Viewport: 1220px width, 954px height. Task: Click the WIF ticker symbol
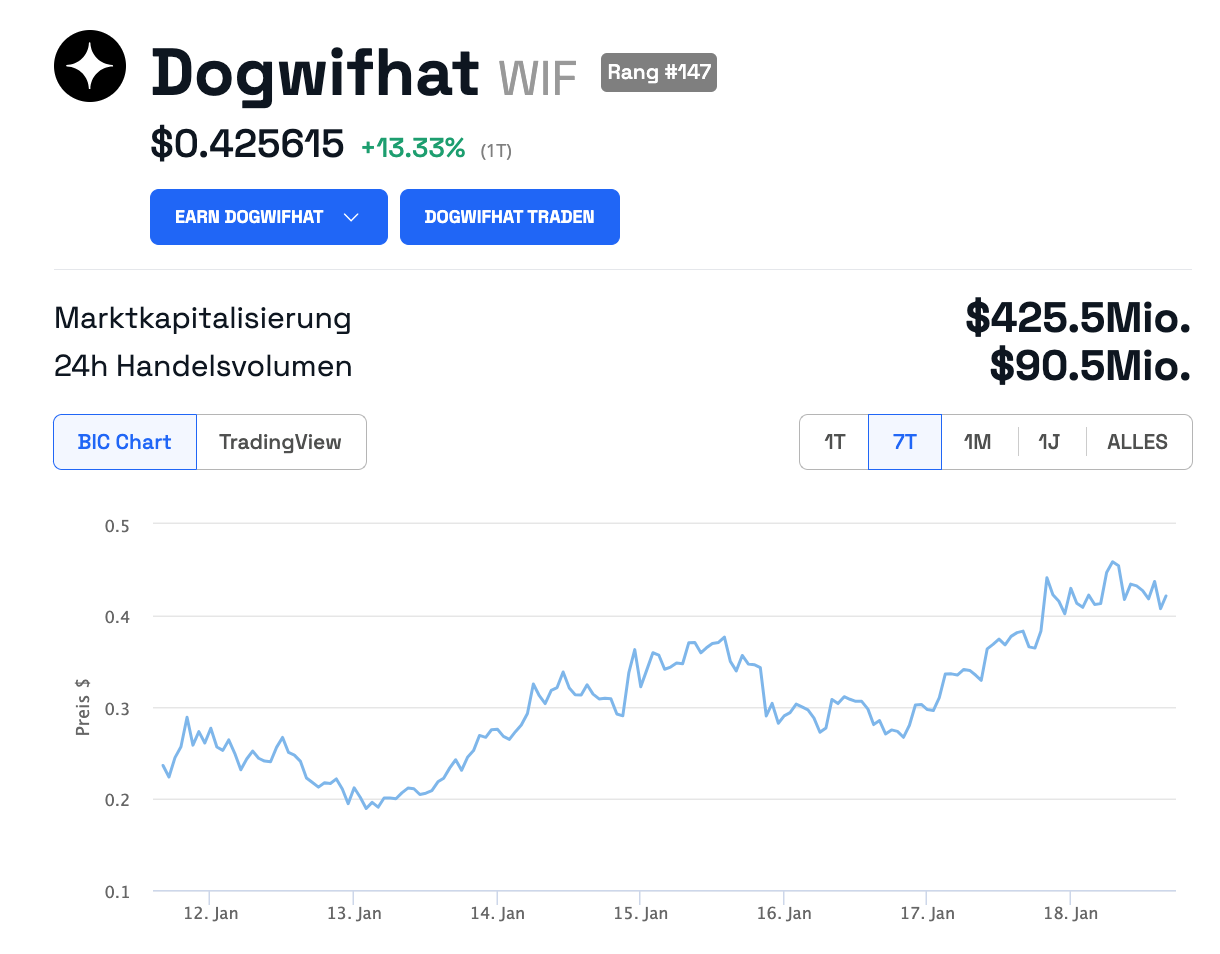[538, 77]
